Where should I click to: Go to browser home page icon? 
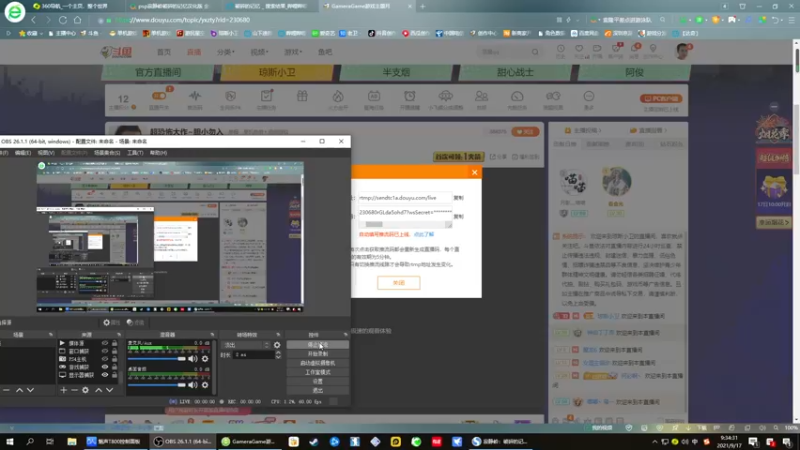[78, 20]
